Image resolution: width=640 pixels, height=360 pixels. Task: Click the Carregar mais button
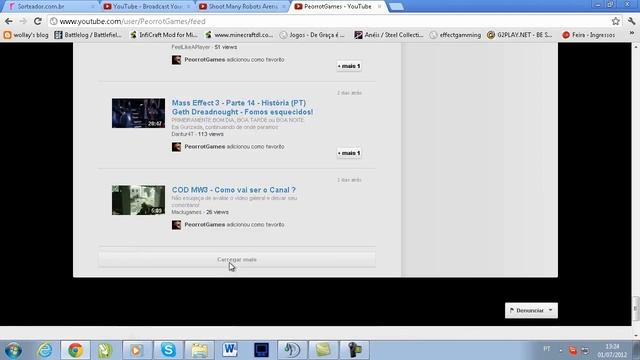tap(237, 260)
